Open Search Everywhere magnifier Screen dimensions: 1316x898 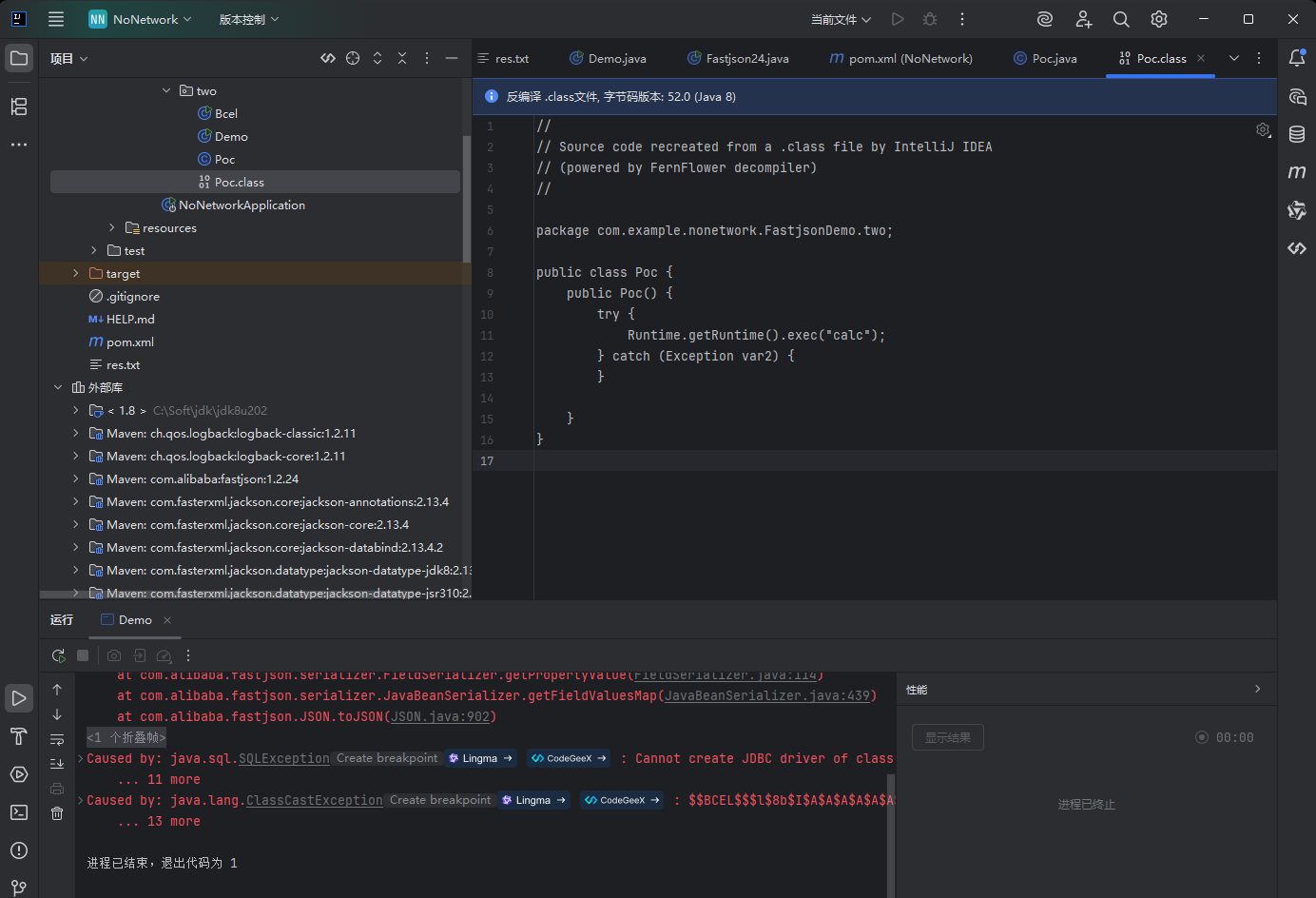[x=1121, y=19]
